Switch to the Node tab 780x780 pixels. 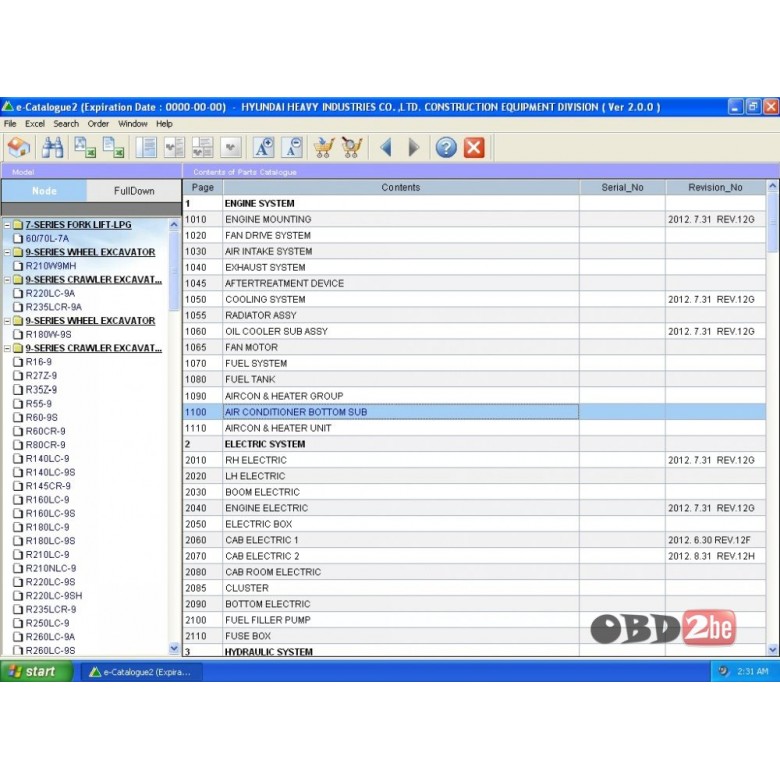click(44, 191)
